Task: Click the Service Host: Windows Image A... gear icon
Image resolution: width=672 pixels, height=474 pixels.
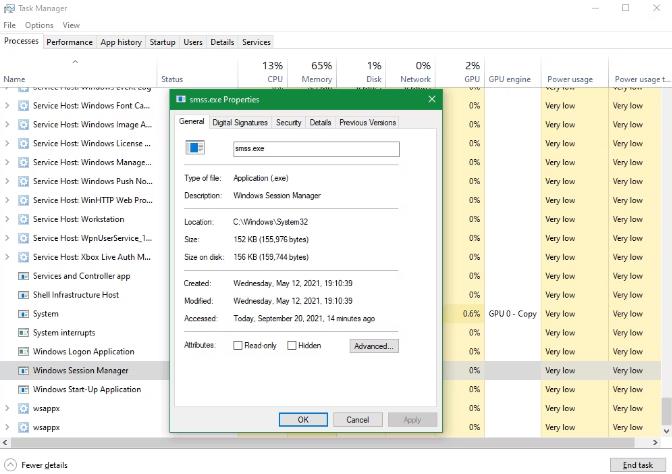Action: pyautogui.click(x=23, y=124)
